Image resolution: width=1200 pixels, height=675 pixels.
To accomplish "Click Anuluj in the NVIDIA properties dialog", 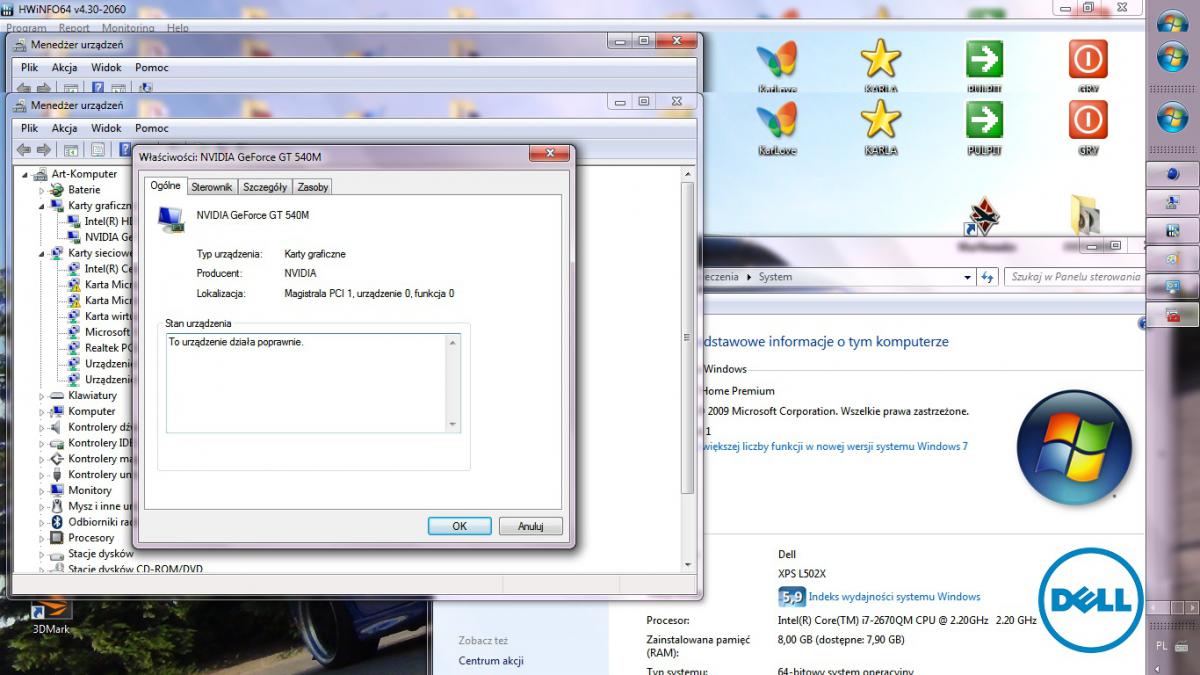I will coord(531,526).
